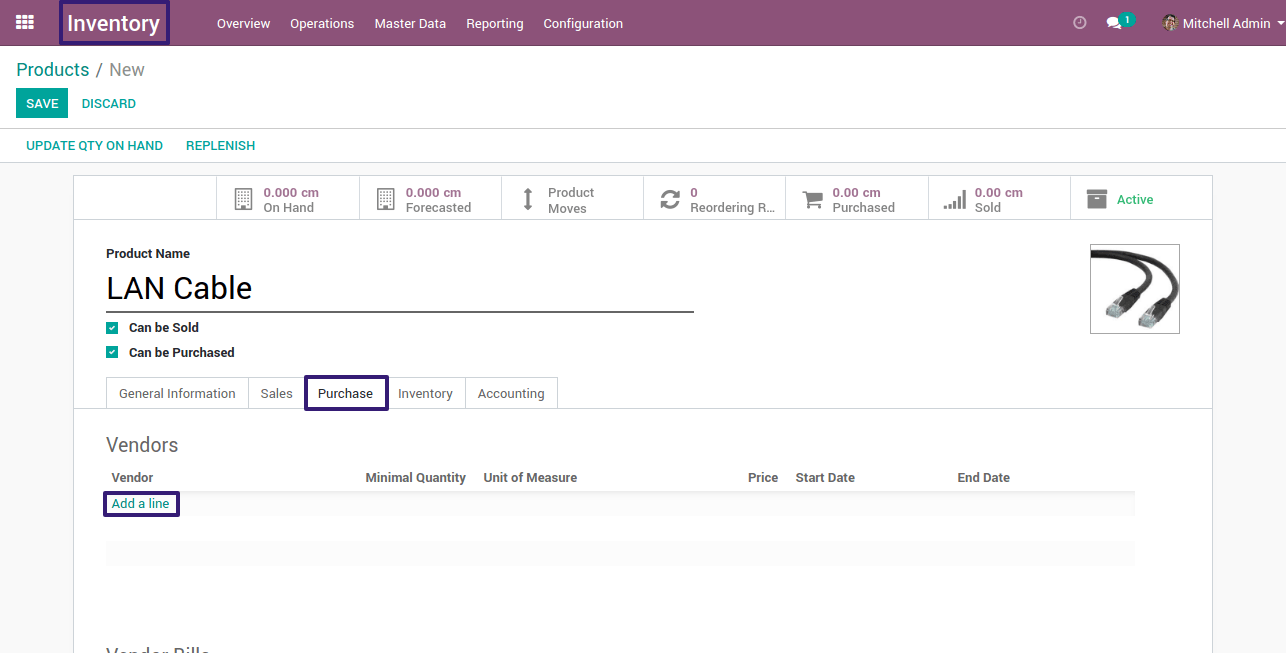Click the Inventory app title

(x=113, y=23)
